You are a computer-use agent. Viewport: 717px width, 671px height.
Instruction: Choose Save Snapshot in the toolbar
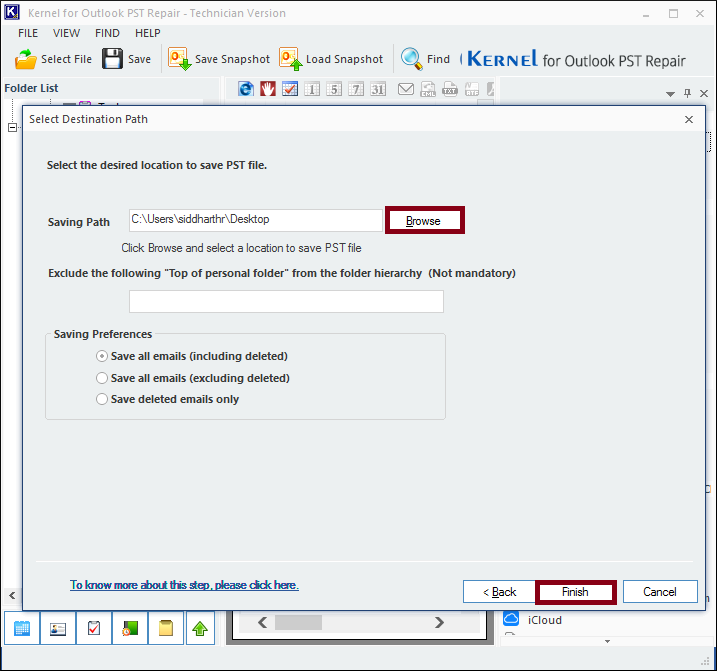pos(219,59)
